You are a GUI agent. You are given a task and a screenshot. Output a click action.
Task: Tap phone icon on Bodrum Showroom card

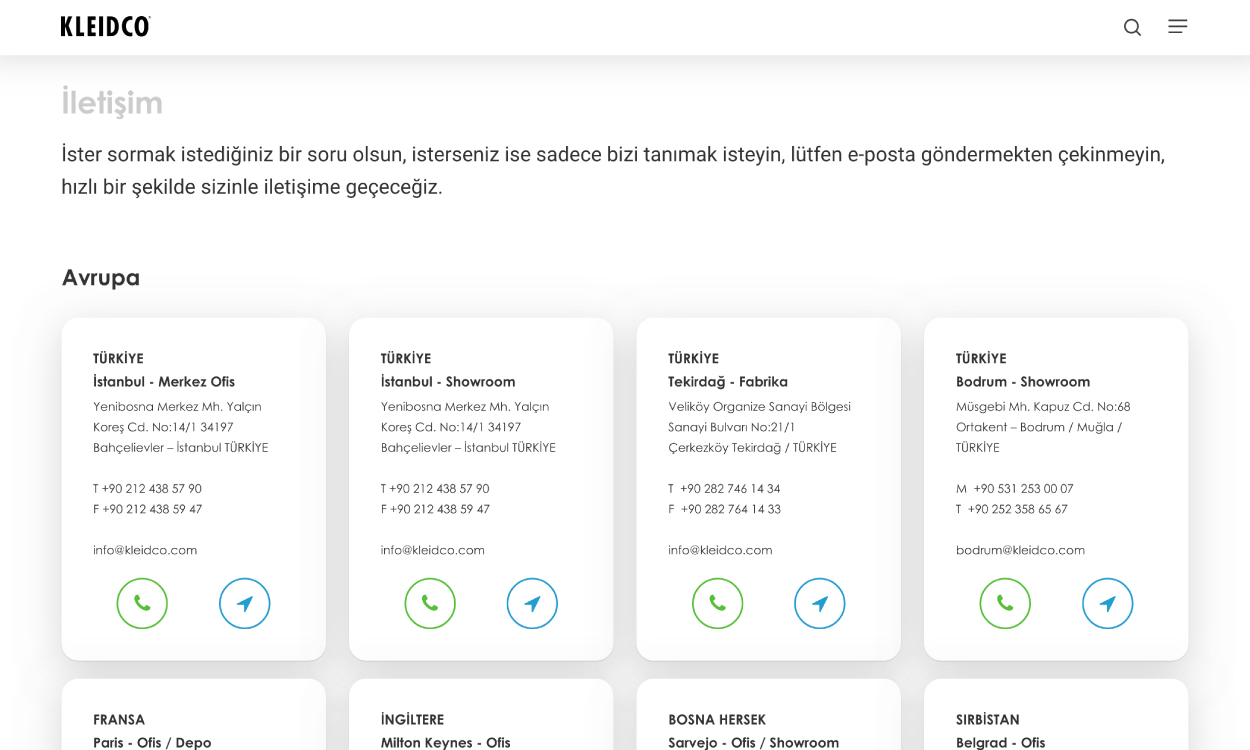pos(1005,603)
